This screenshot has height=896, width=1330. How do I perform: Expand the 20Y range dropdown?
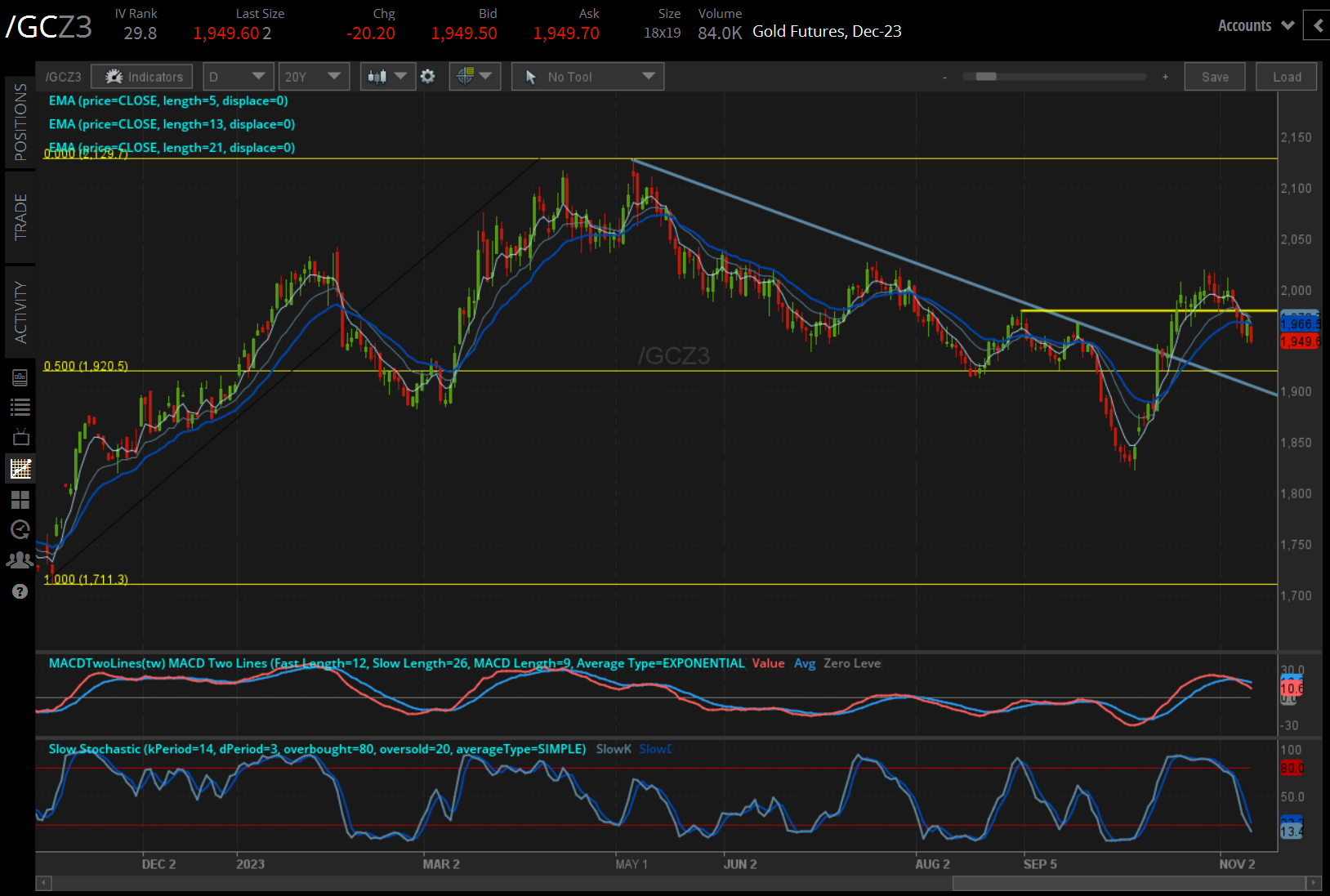(313, 77)
